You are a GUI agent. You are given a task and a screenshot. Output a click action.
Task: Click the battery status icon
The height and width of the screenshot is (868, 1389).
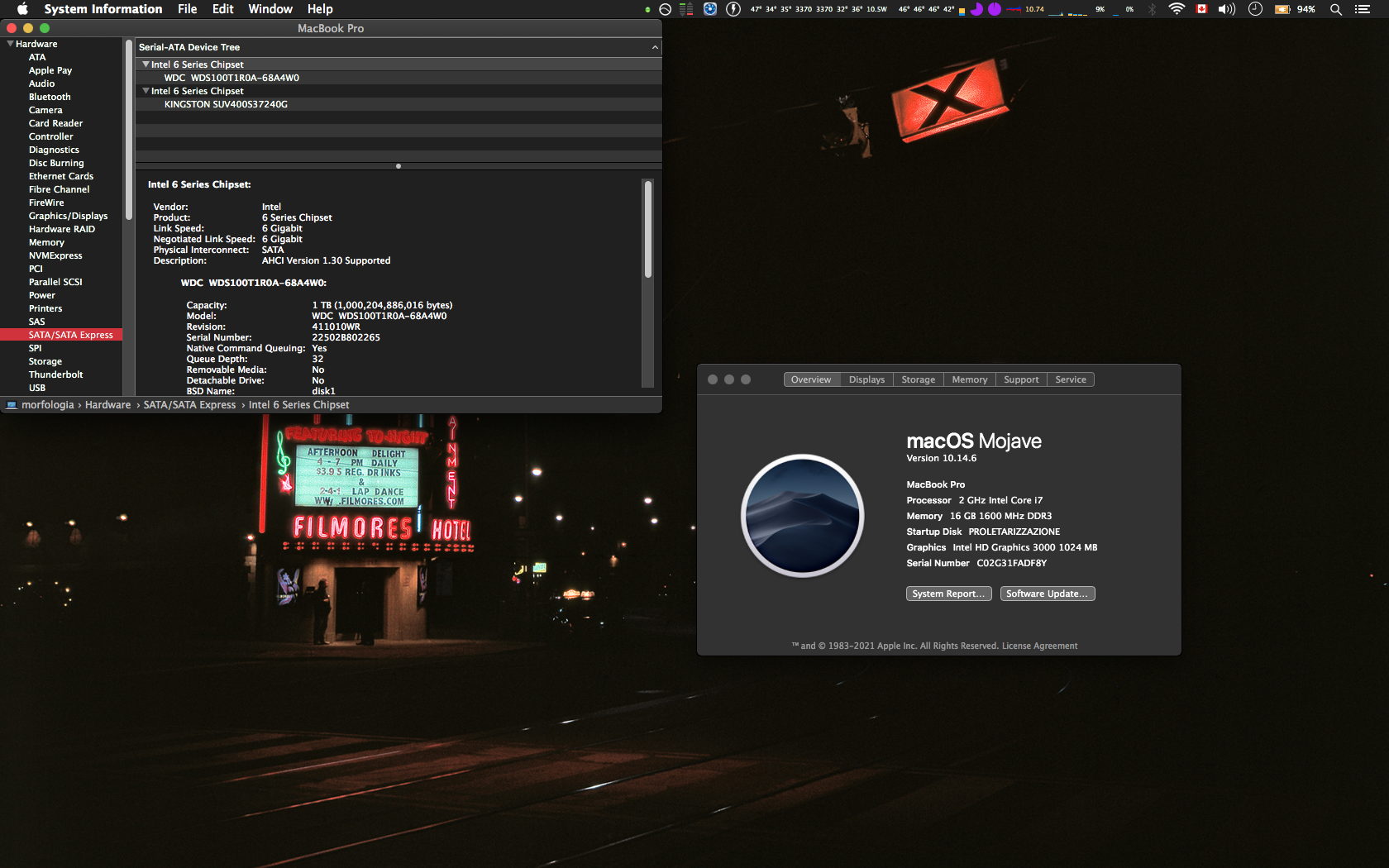1282,9
